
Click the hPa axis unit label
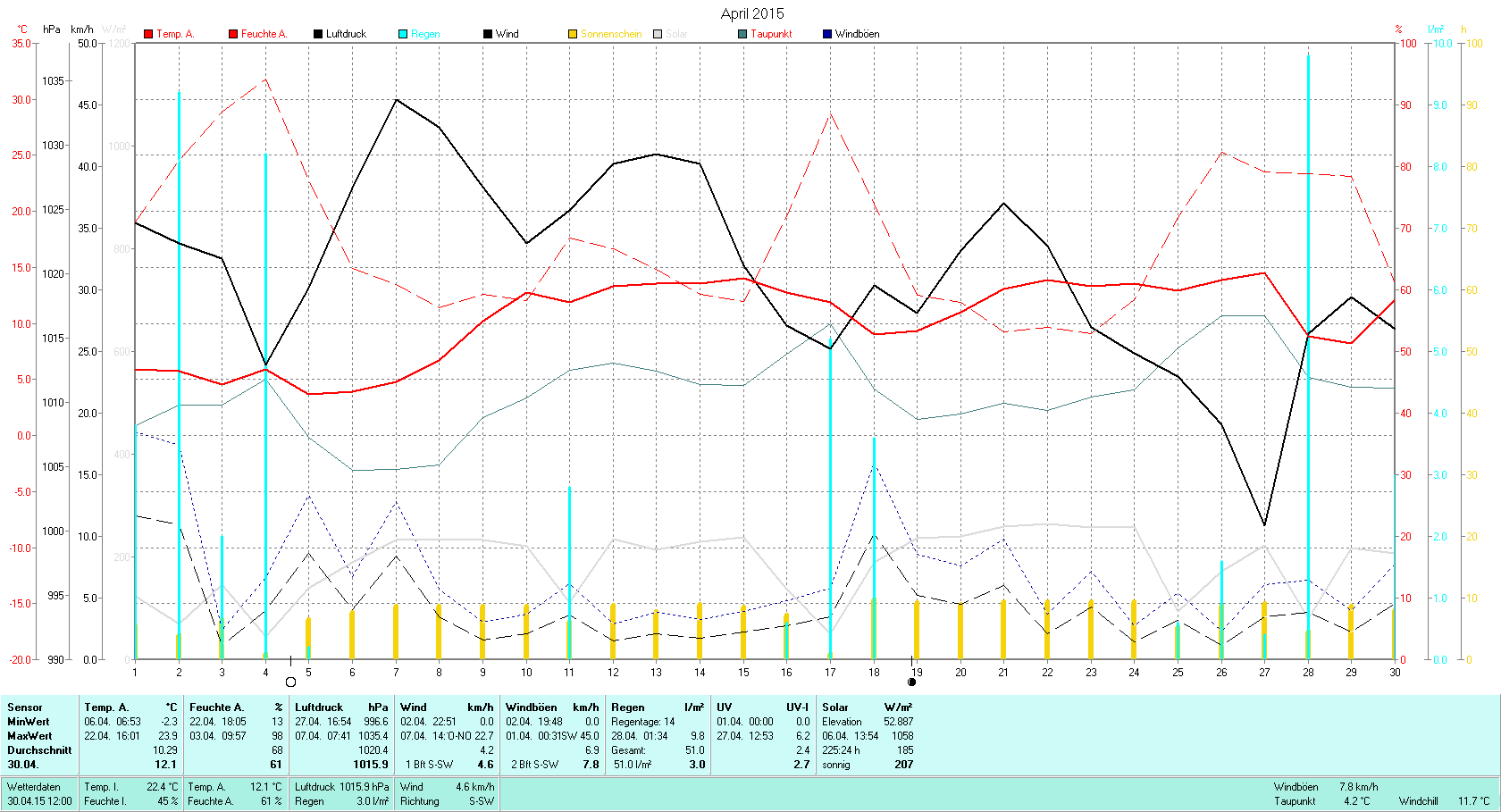(x=52, y=29)
